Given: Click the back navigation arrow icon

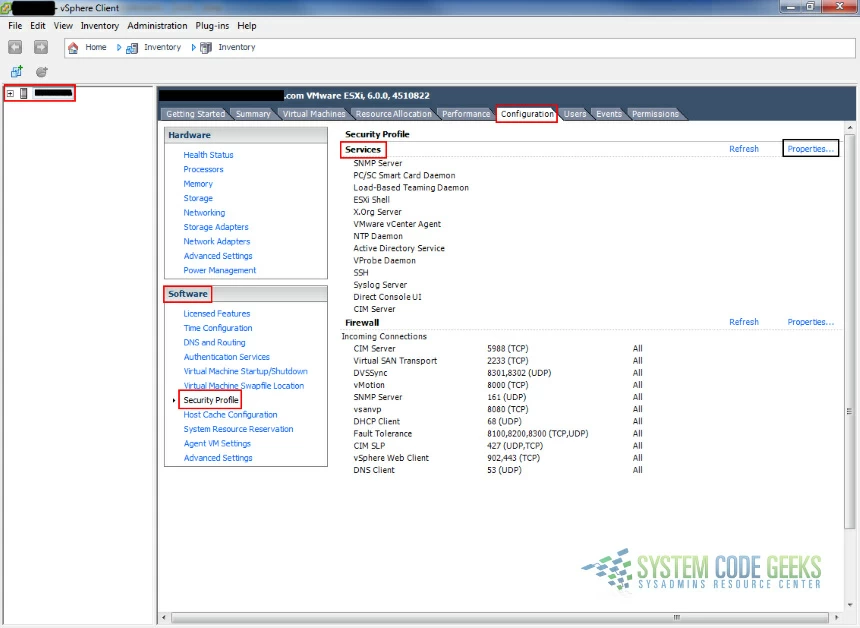Looking at the screenshot, I should click(15, 47).
